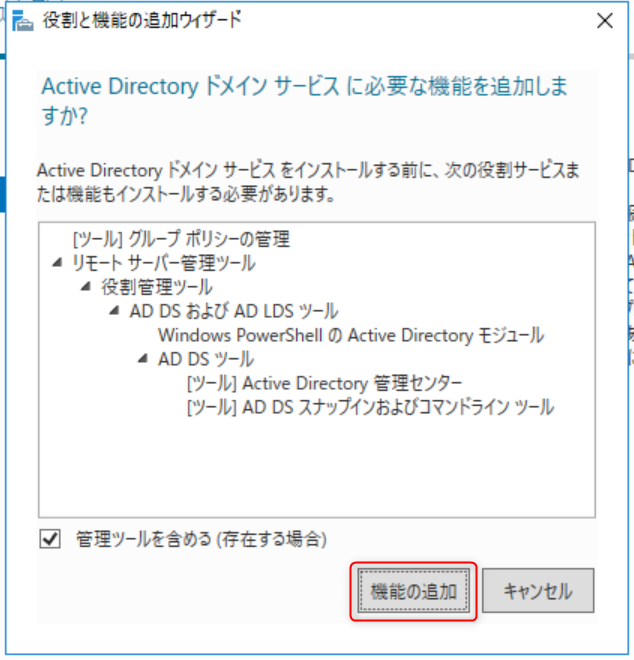Collapse リモート サーバー管理ツール node
634x660 pixels.
point(57,263)
